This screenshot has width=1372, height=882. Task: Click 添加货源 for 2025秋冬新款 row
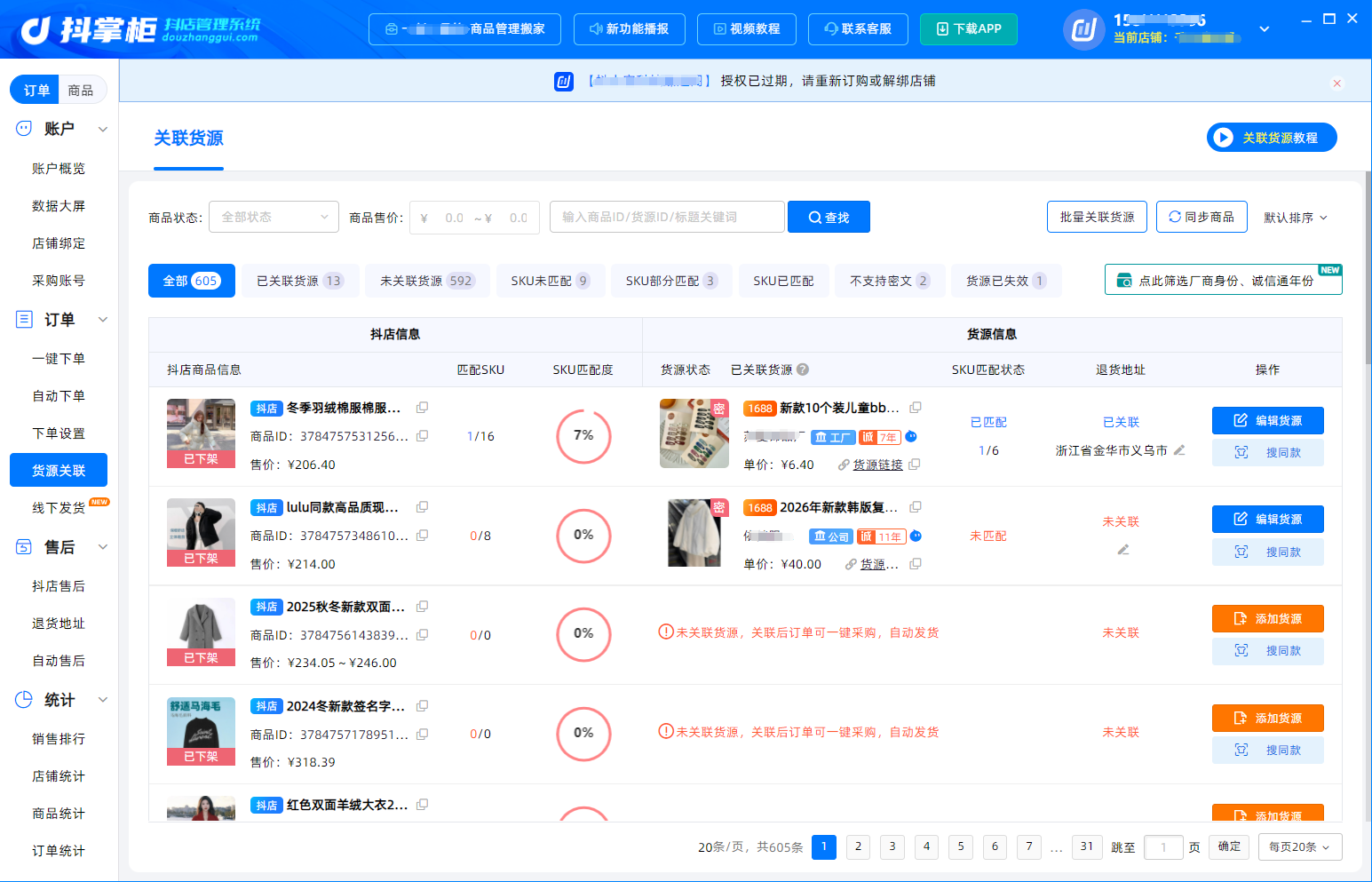click(x=1268, y=619)
